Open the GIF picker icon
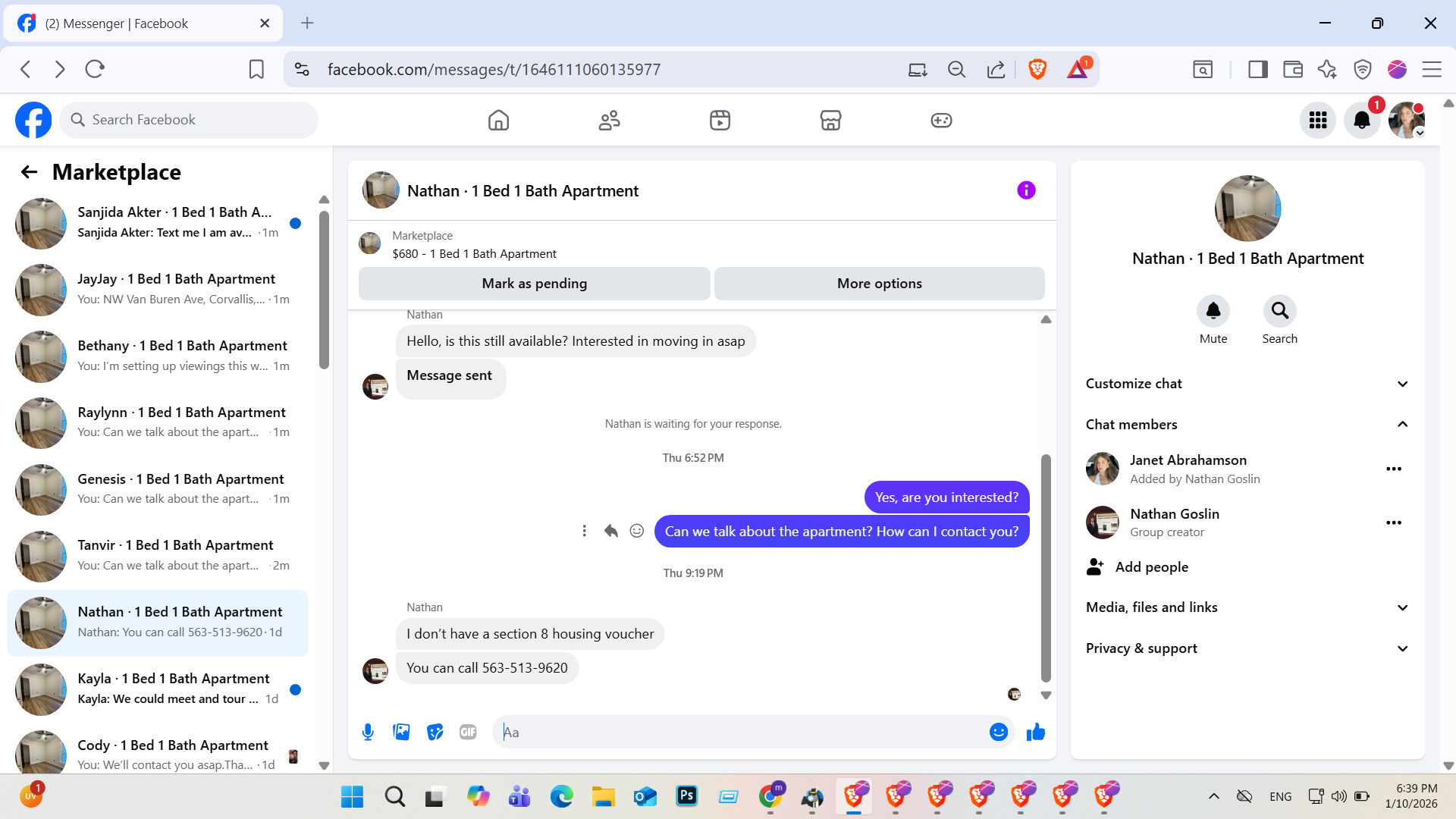Image resolution: width=1456 pixels, height=819 pixels. tap(468, 732)
